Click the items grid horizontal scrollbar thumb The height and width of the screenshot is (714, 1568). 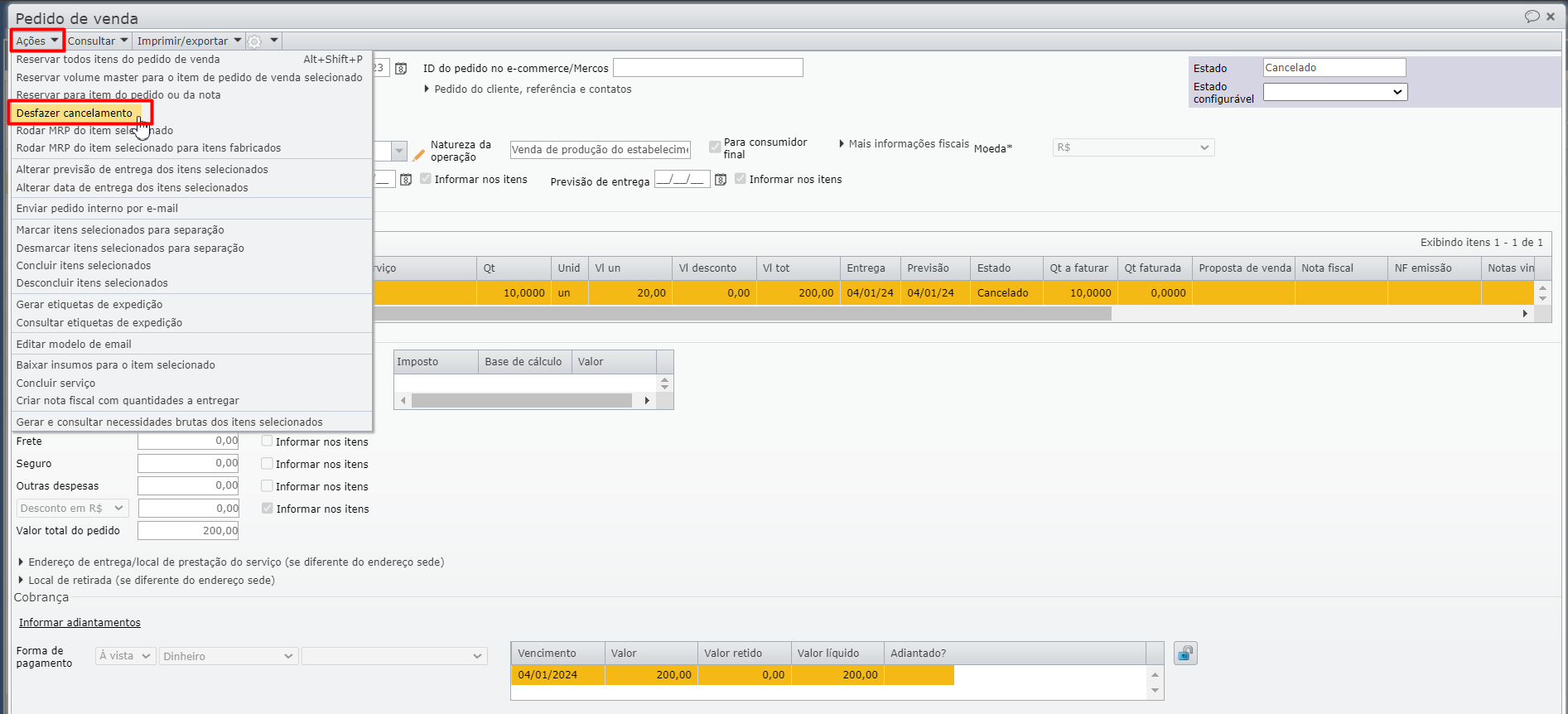[x=742, y=314]
